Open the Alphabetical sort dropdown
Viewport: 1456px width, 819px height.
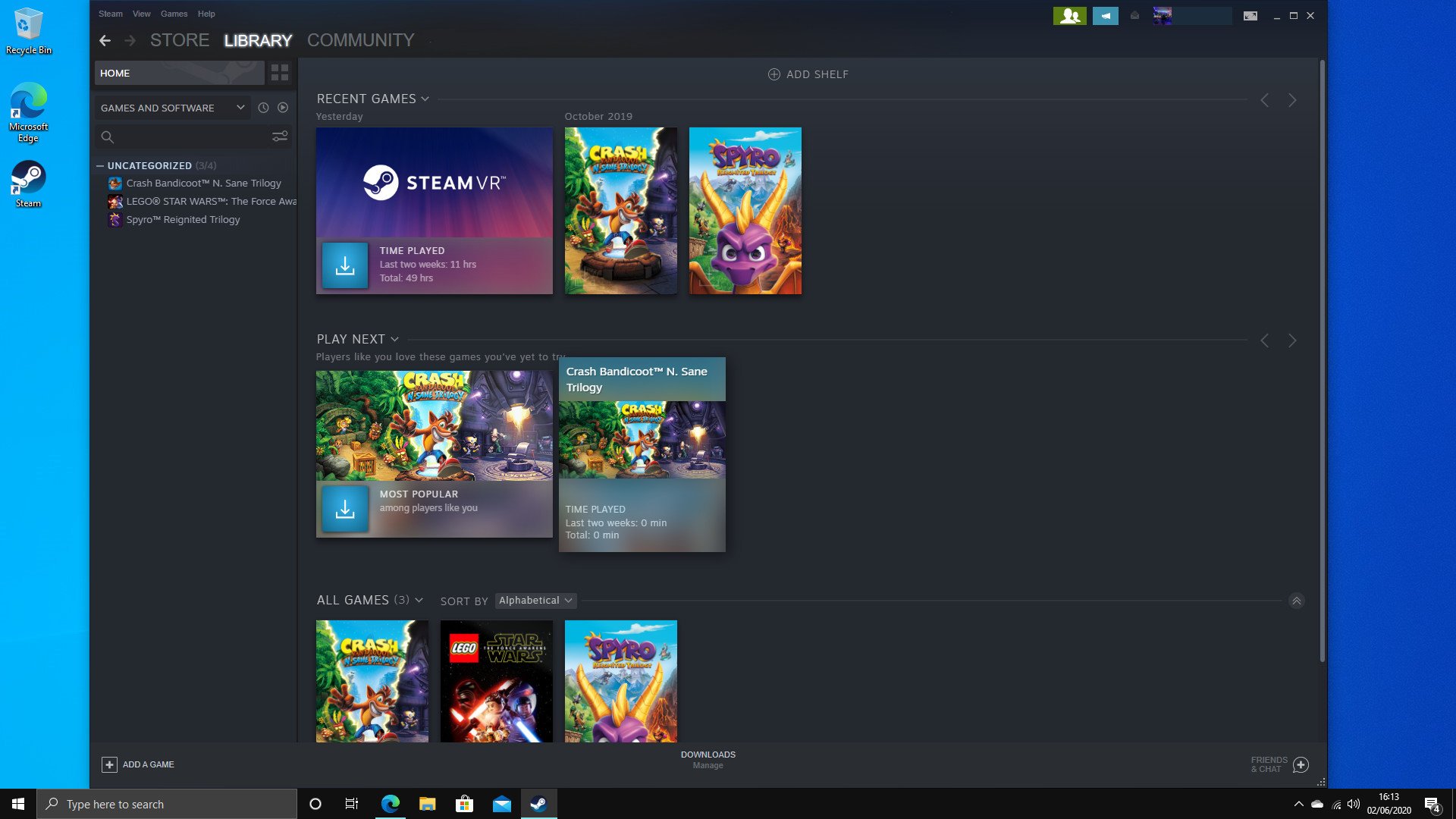[535, 600]
